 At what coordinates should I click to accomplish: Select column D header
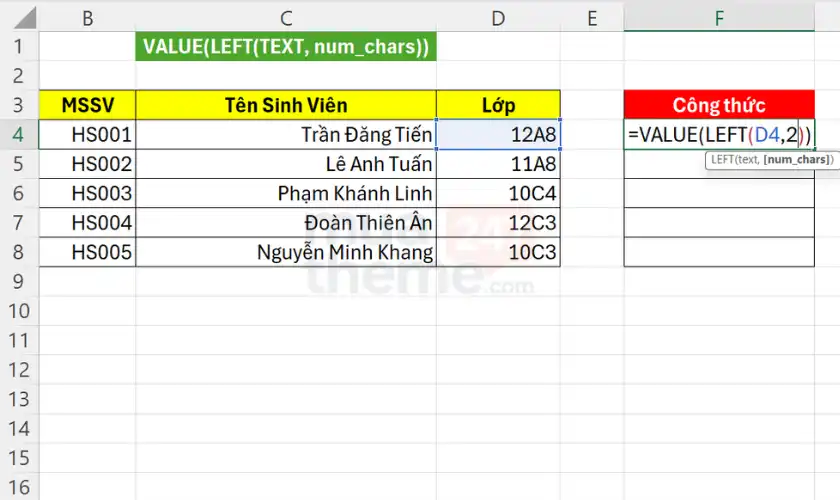tap(498, 18)
